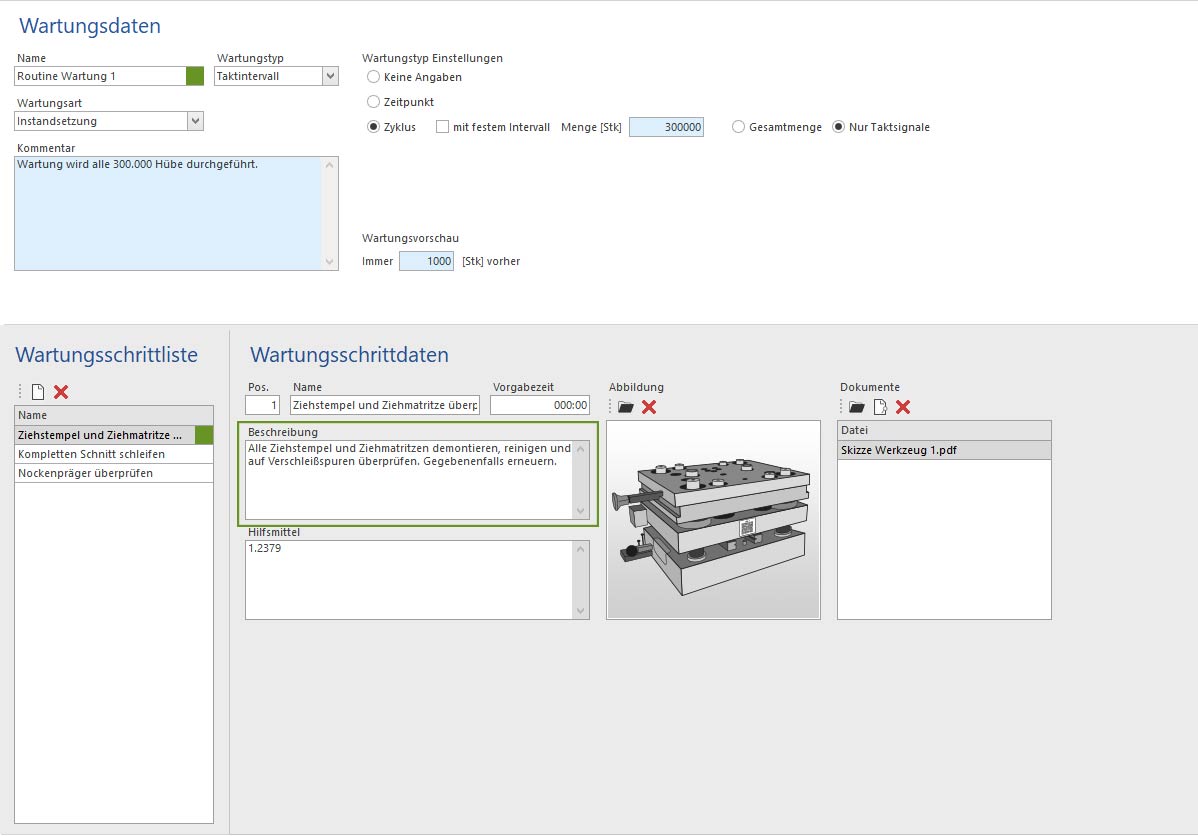Click the Vorgabezeit time field
The width and height of the screenshot is (1198, 836).
click(x=540, y=405)
